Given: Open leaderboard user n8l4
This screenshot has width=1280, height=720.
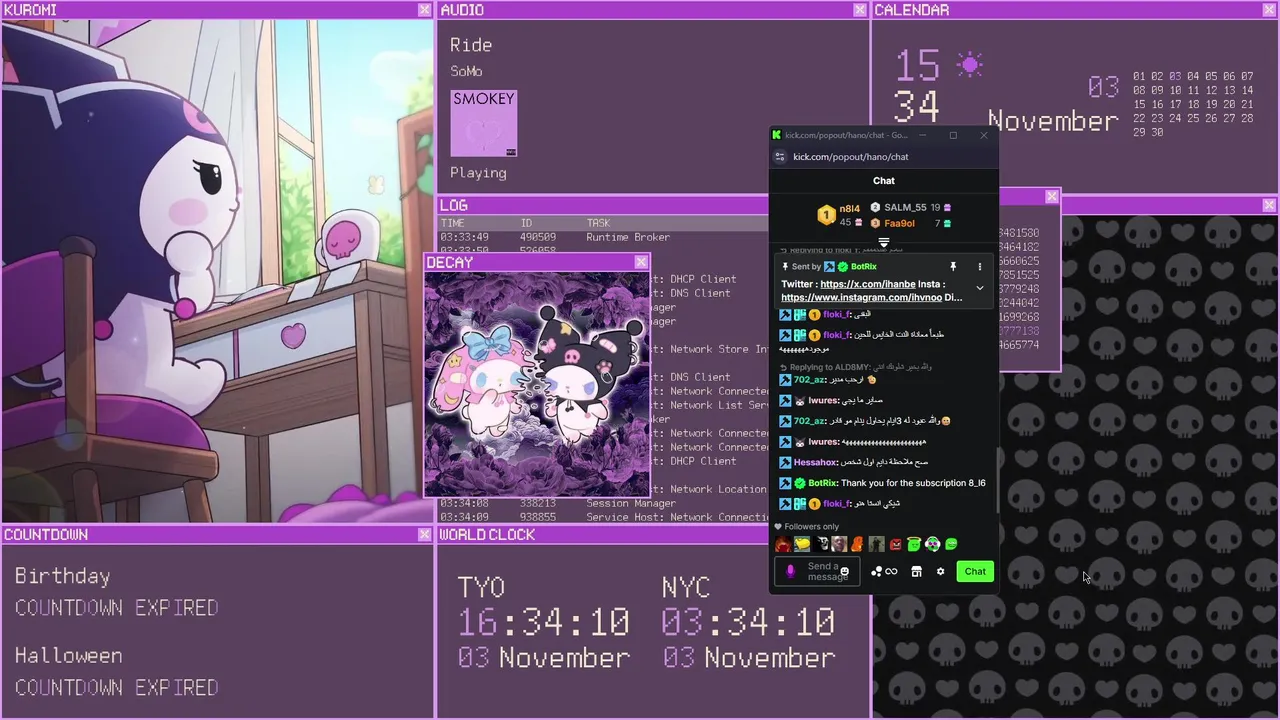Looking at the screenshot, I should coord(849,208).
